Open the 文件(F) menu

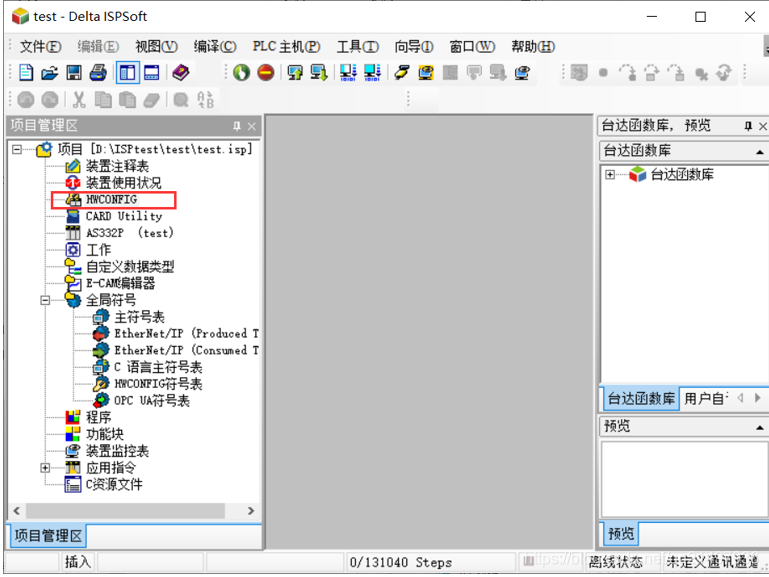click(x=40, y=47)
